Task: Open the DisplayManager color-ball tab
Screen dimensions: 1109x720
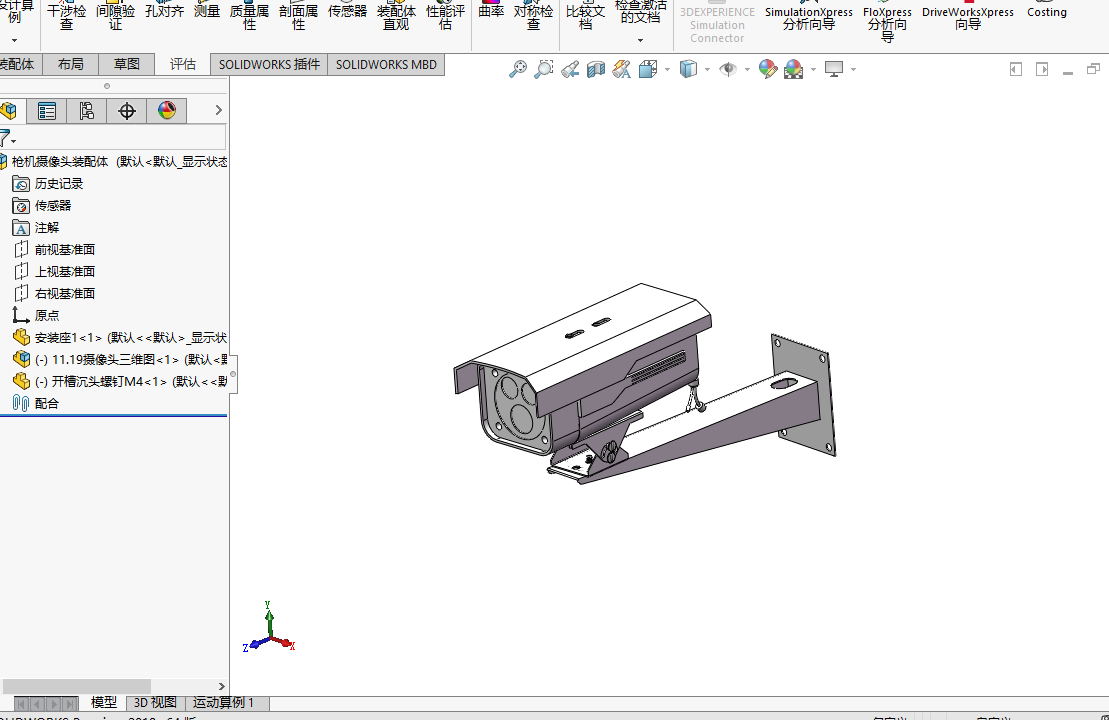Action: click(x=167, y=111)
